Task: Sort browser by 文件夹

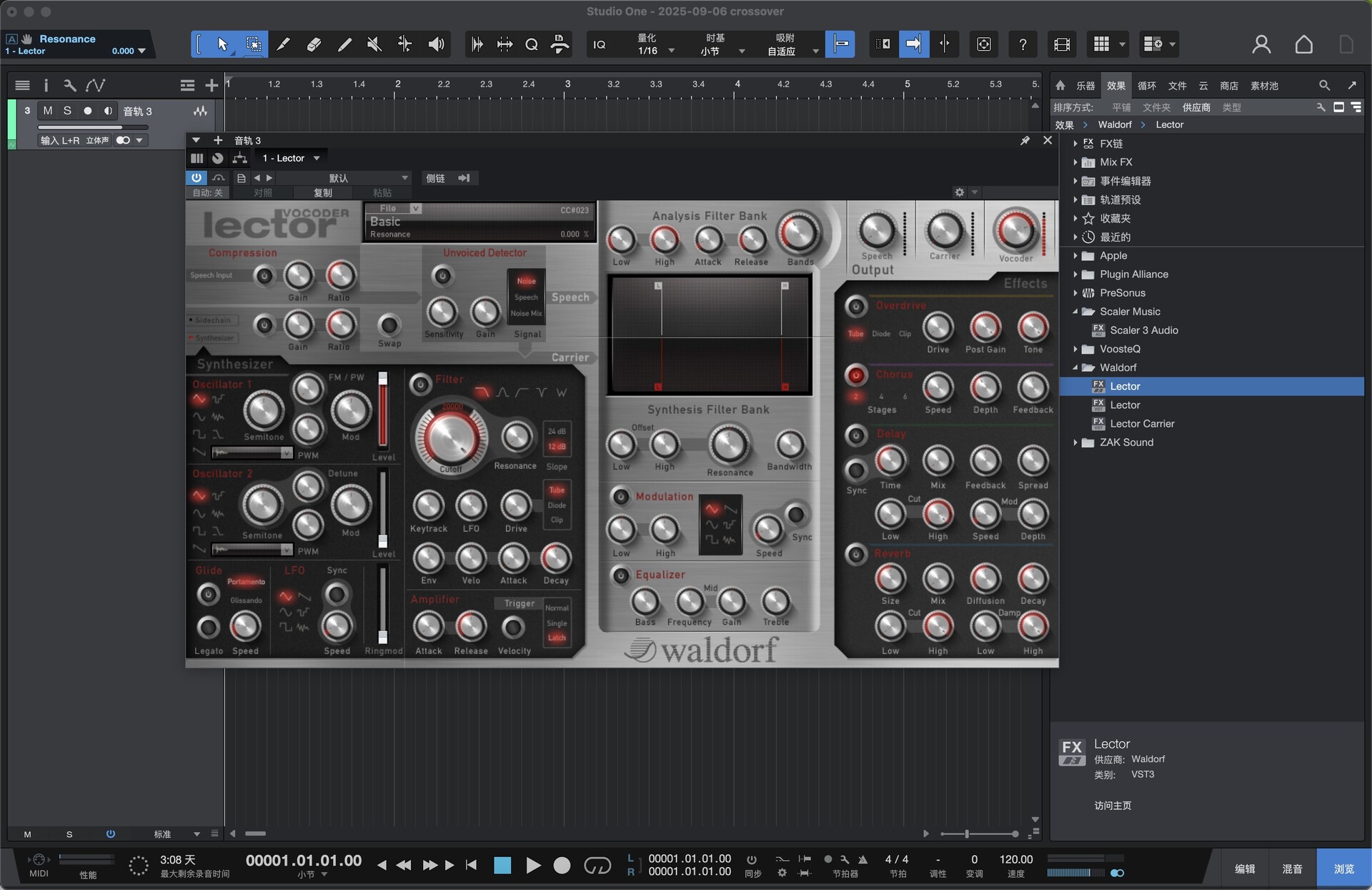Action: (x=1156, y=107)
